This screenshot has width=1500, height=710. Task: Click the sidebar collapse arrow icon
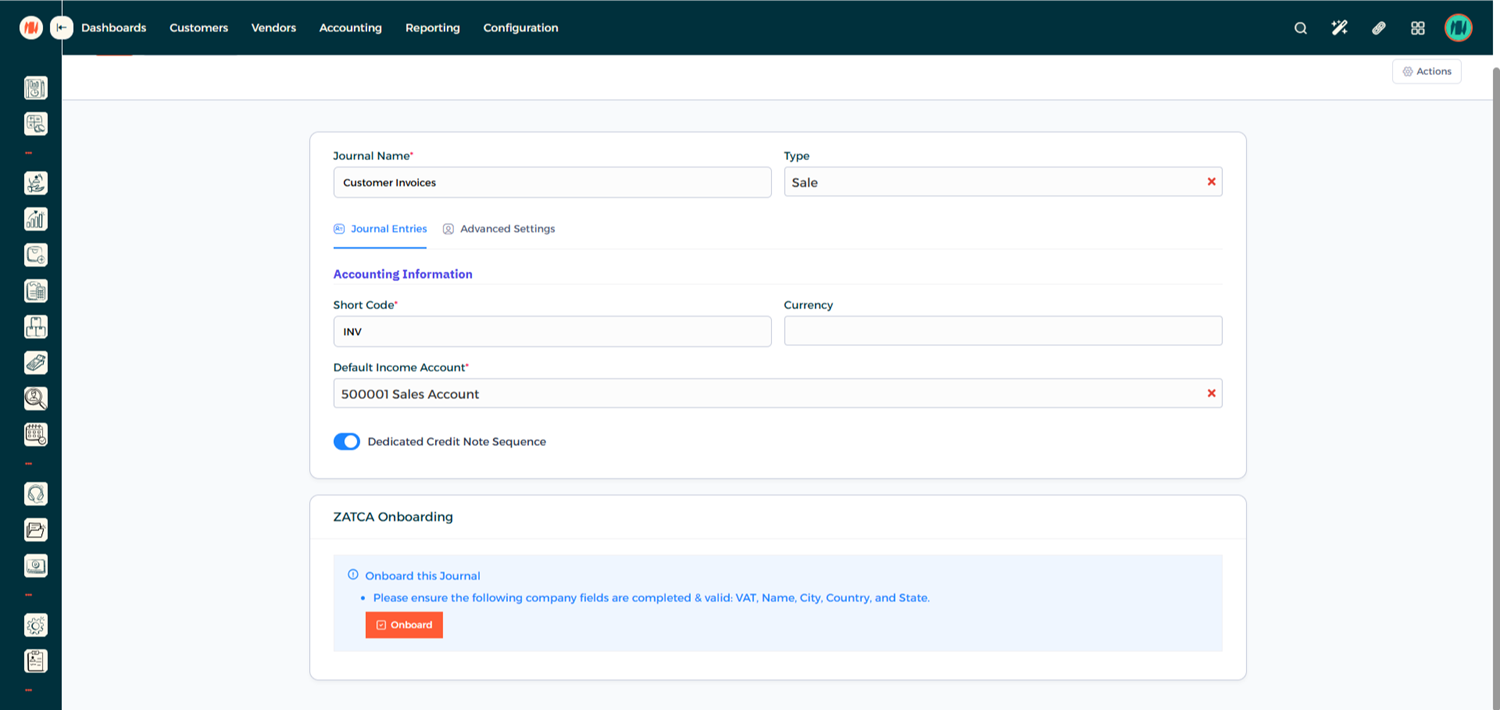coord(62,28)
